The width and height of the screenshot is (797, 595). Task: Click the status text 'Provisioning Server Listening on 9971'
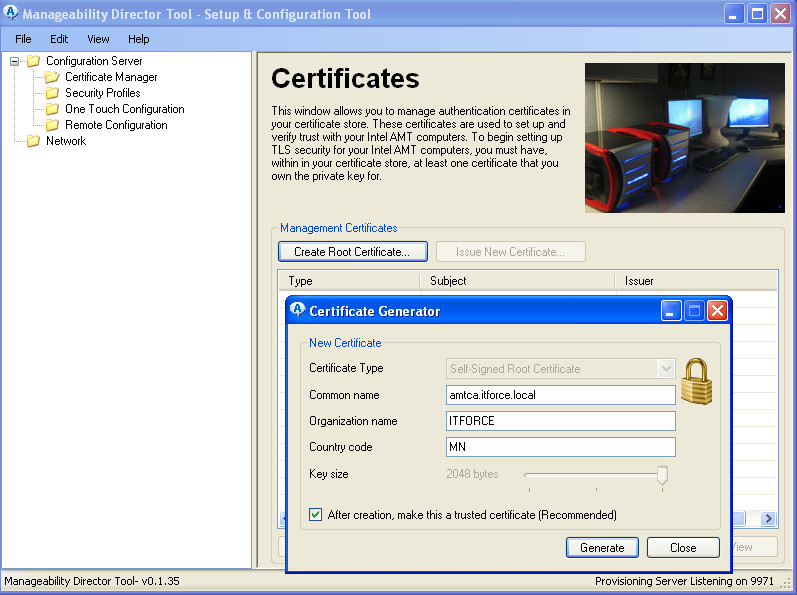tap(684, 581)
